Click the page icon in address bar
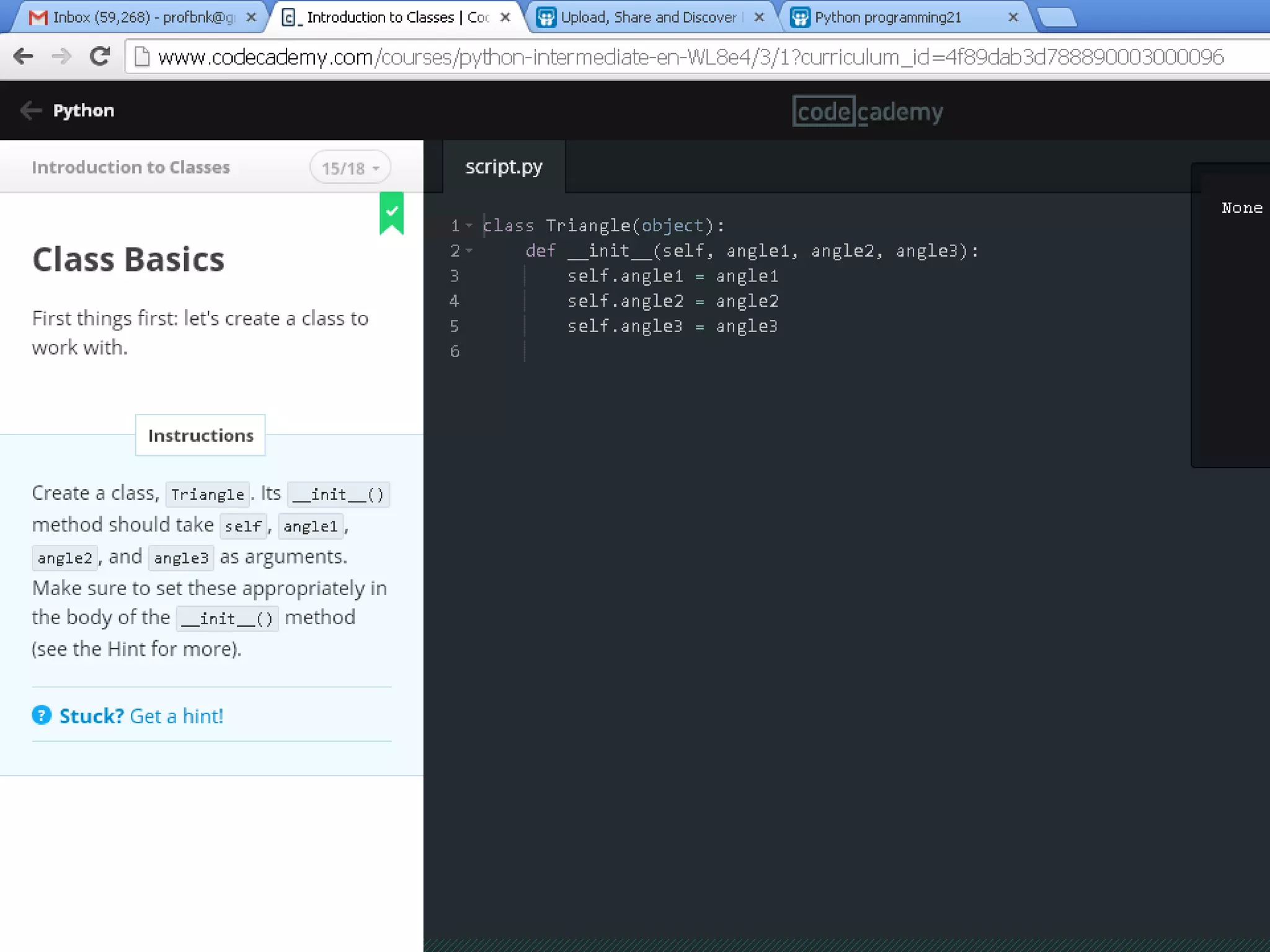 pyautogui.click(x=142, y=56)
